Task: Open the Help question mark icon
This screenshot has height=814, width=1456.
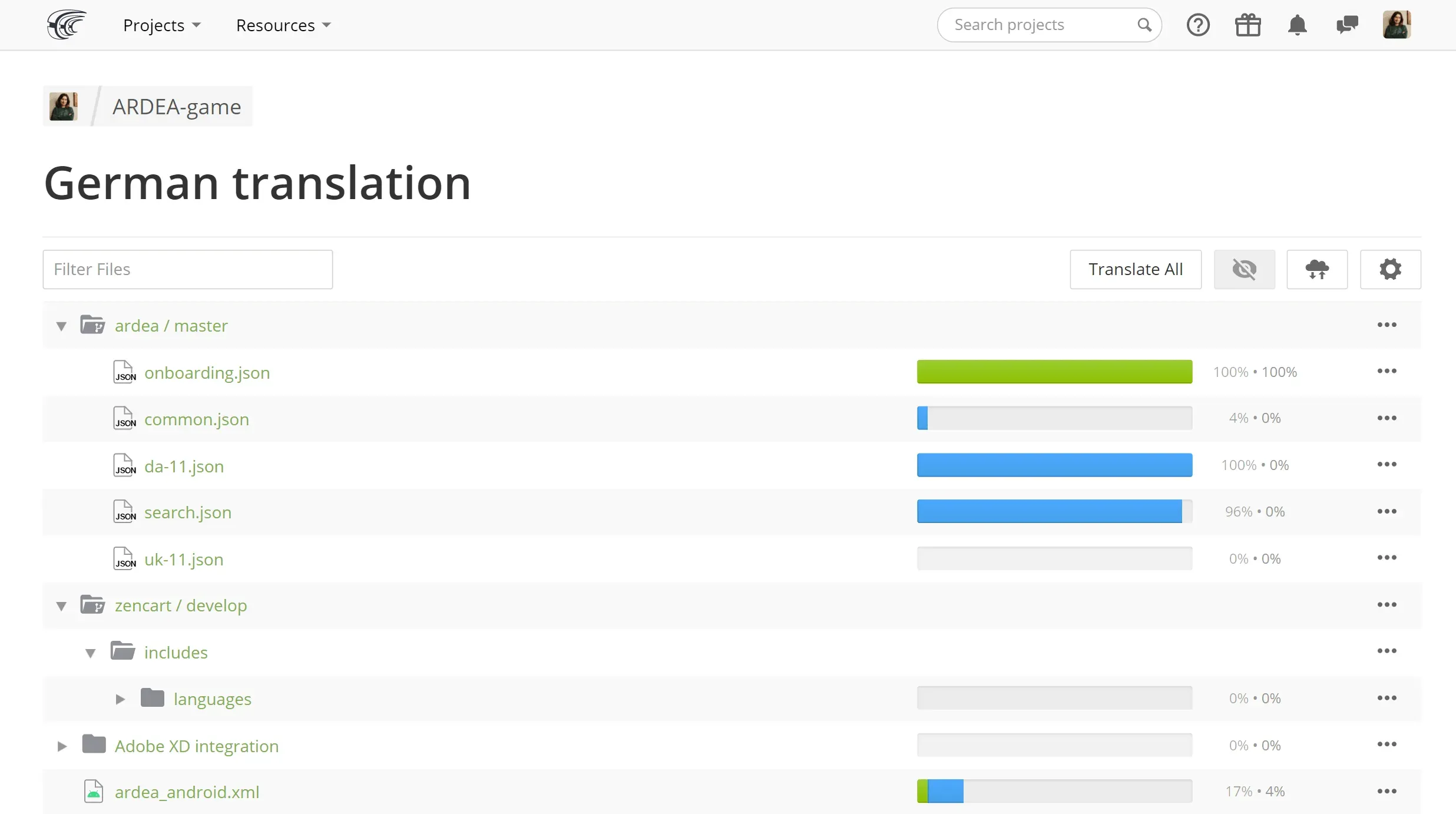Action: [x=1198, y=25]
